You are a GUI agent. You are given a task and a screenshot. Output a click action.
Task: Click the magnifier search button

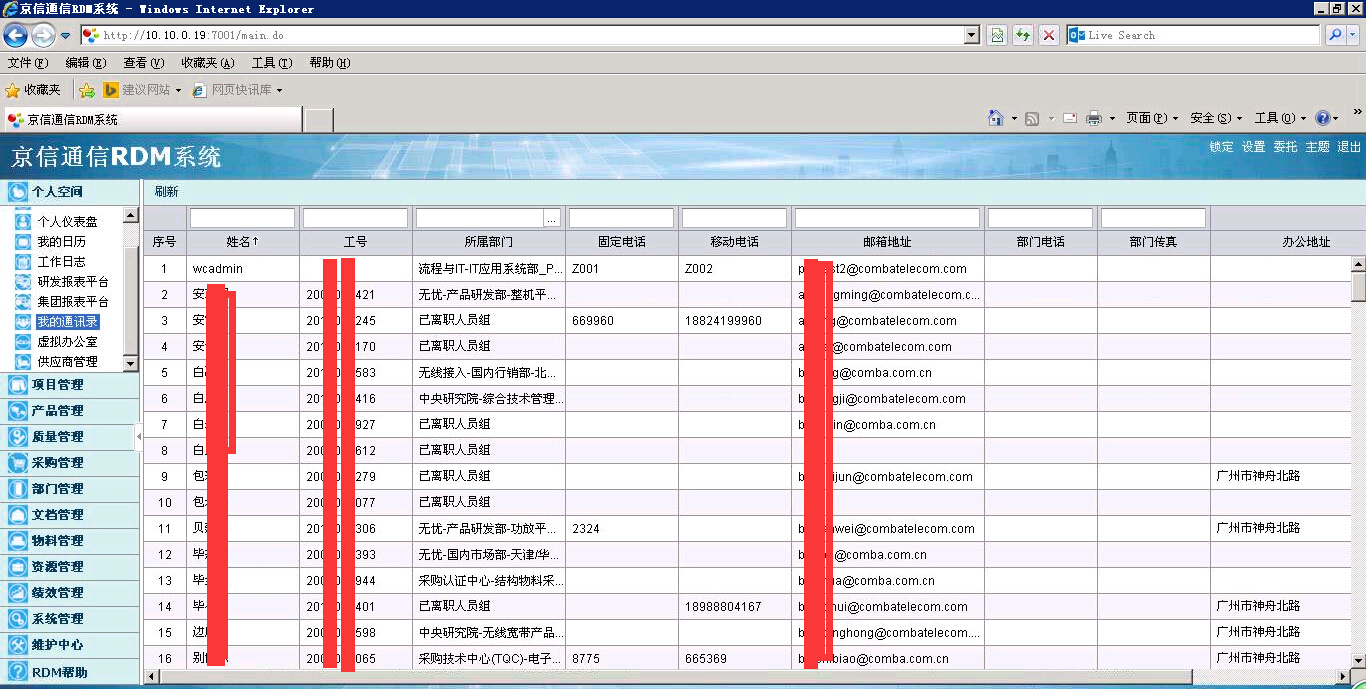pyautogui.click(x=1335, y=35)
